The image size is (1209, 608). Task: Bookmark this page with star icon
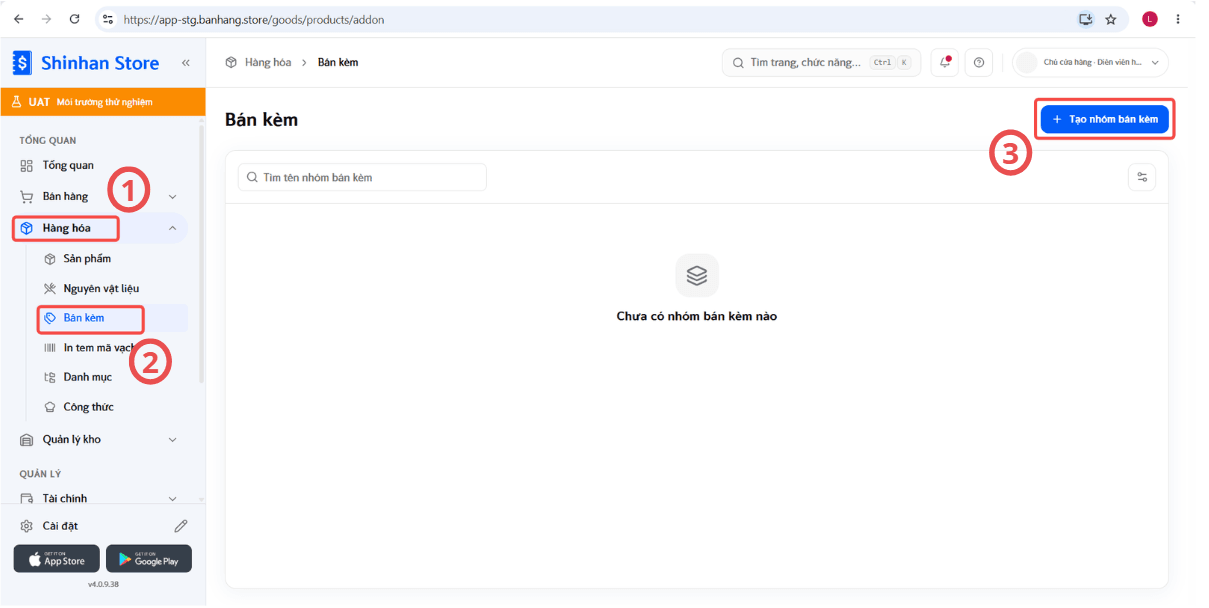[1110, 19]
